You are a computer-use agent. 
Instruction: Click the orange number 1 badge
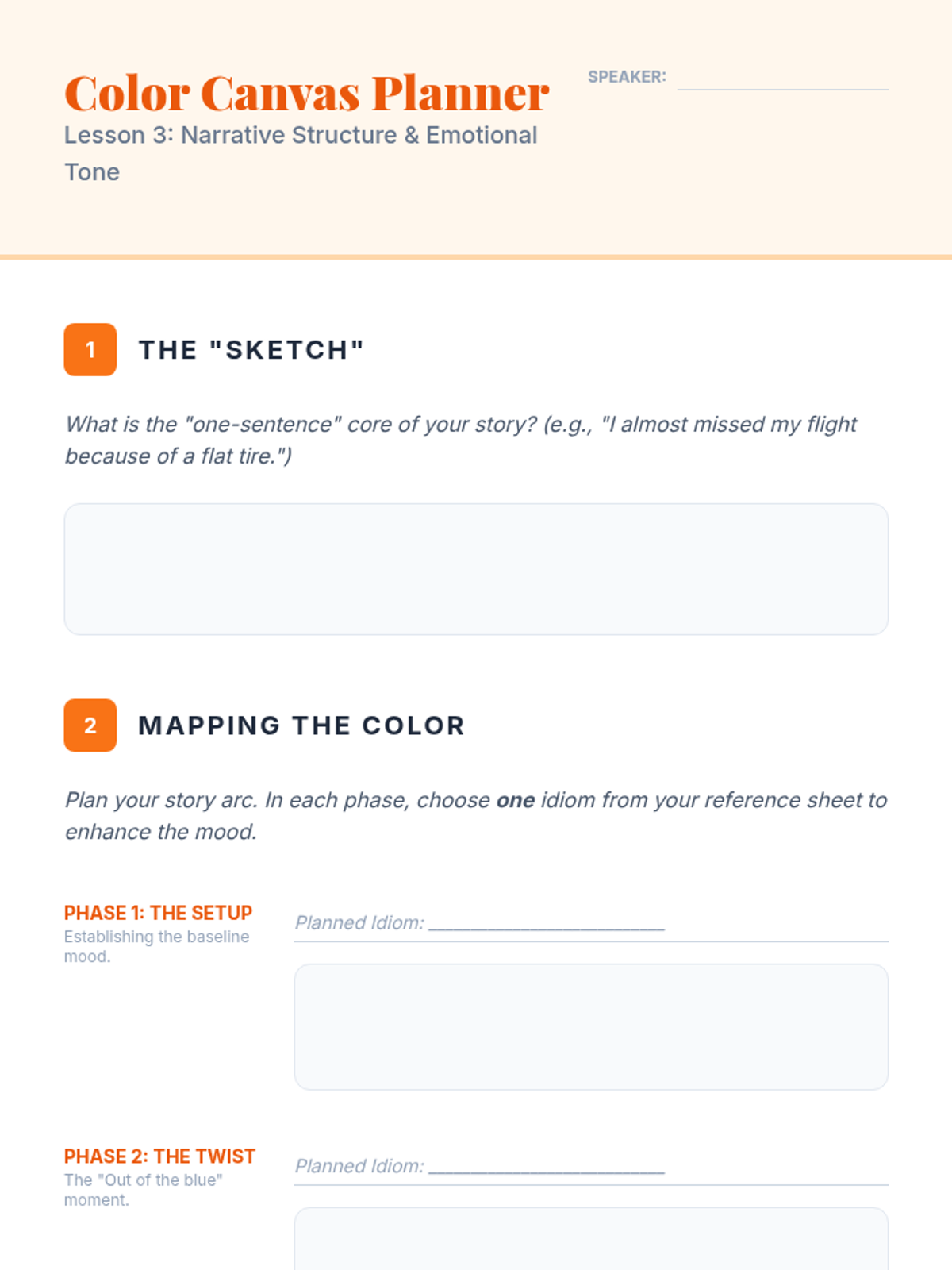(x=90, y=349)
